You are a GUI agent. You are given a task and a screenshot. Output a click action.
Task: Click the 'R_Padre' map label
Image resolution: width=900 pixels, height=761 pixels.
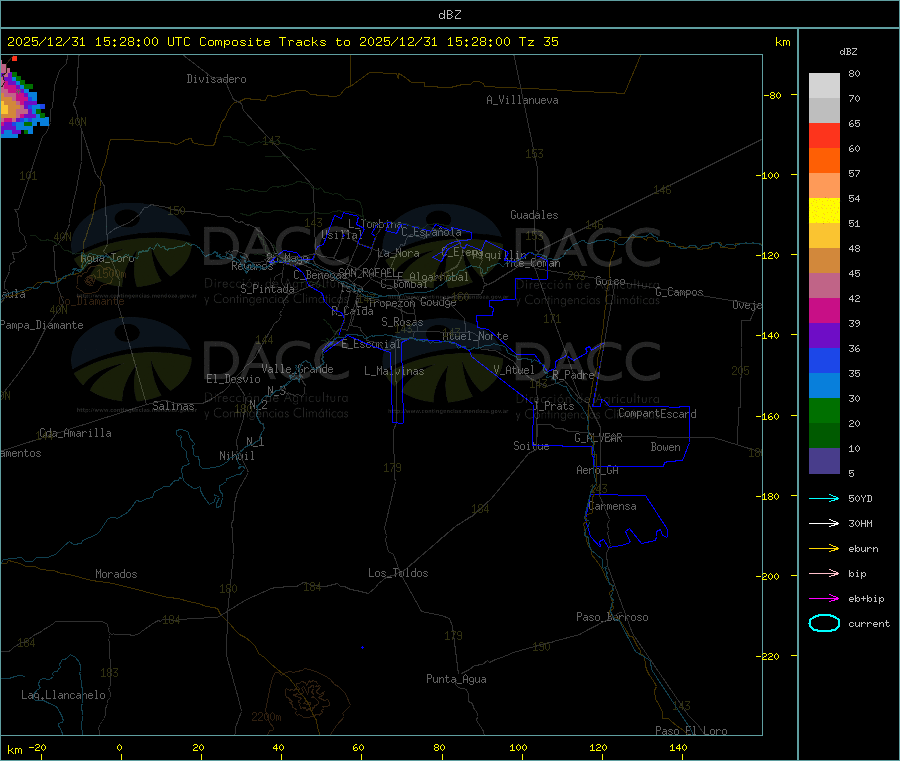[573, 375]
